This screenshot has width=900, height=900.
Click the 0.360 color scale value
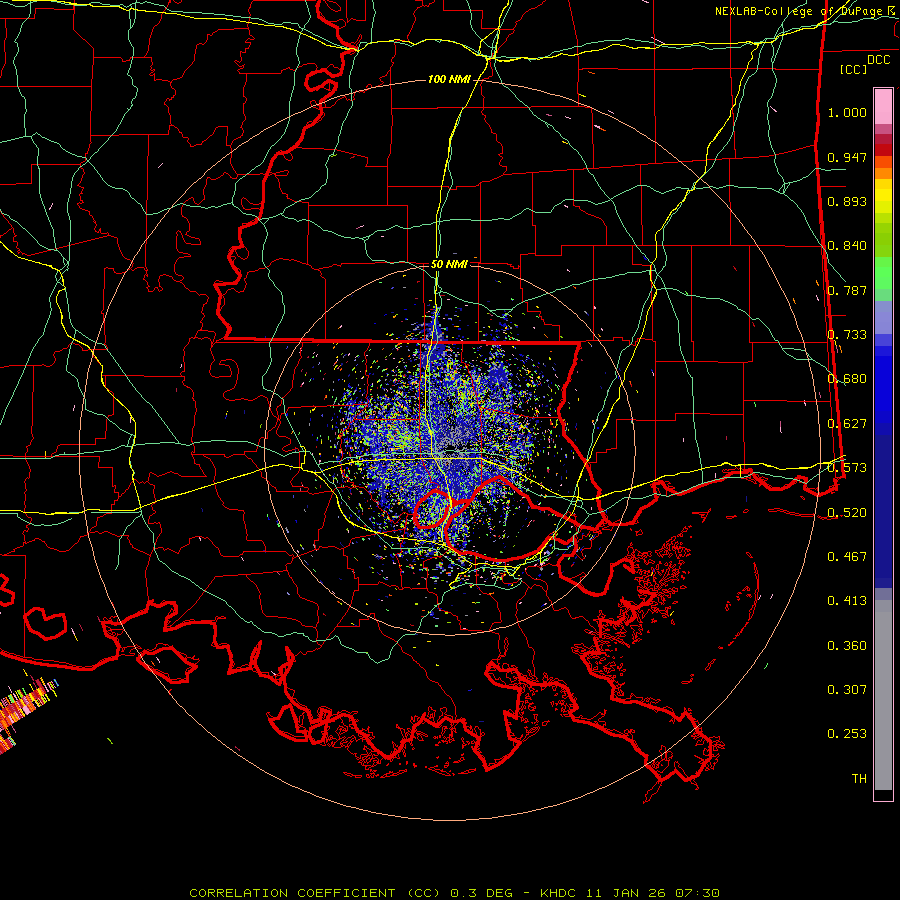(847, 646)
